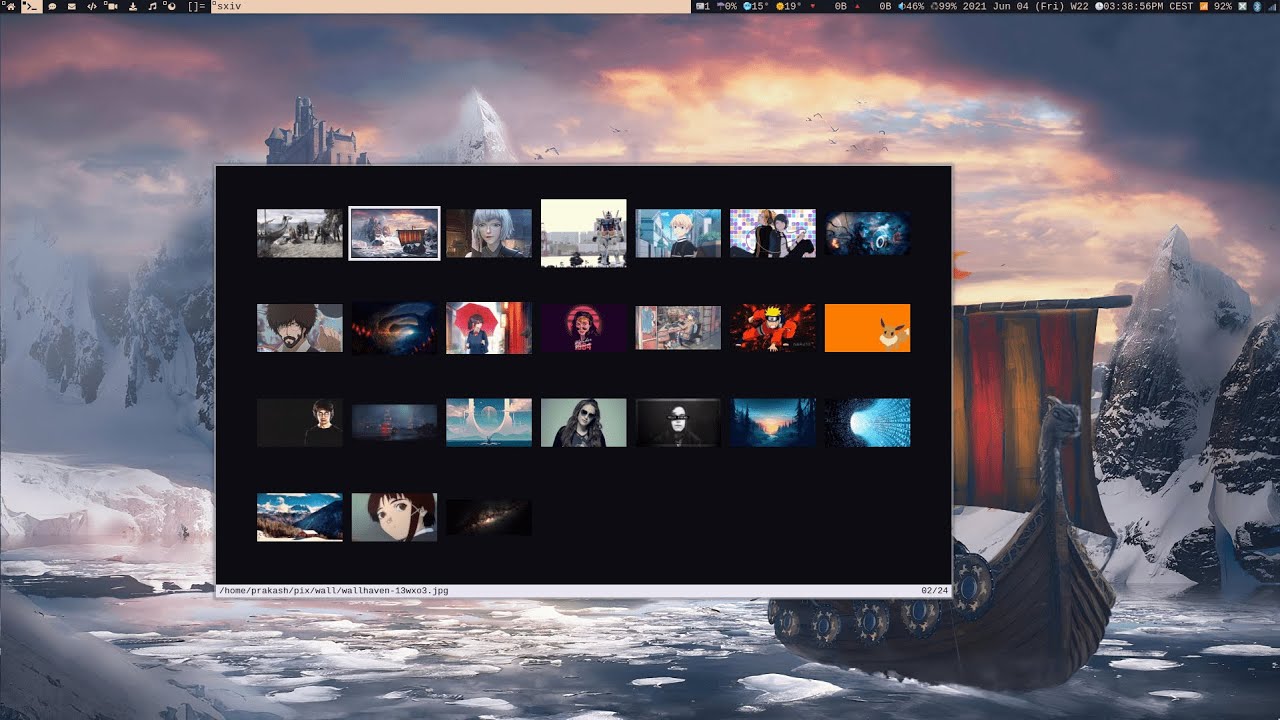This screenshot has width=1280, height=720.
Task: Open the last circular workspace tag icon
Action: pyautogui.click(x=170, y=6)
